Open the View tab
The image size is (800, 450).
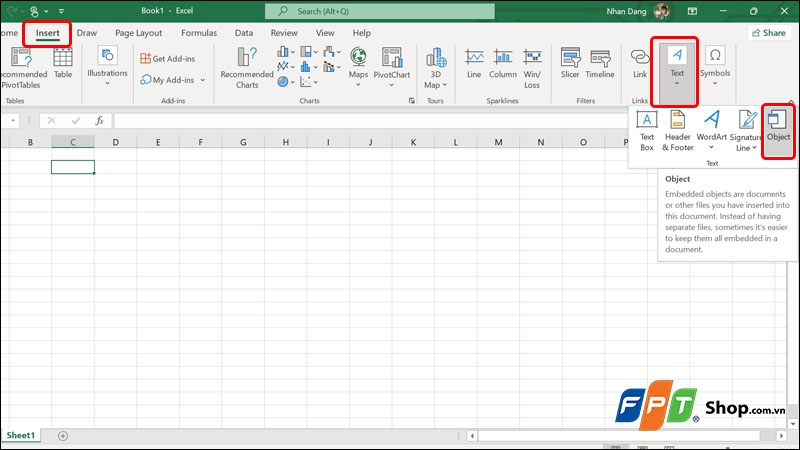325,33
